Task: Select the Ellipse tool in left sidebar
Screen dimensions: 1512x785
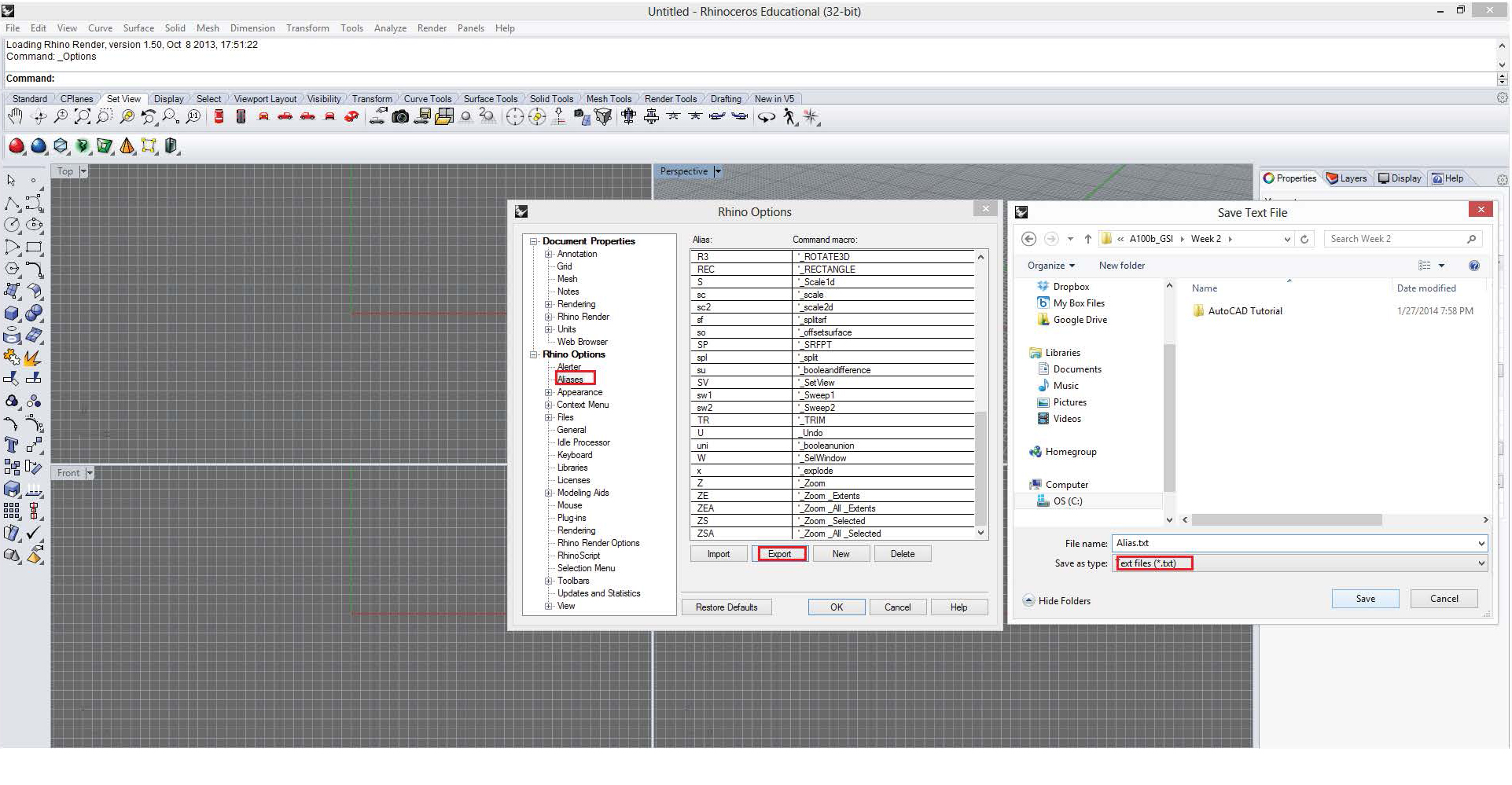Action: pyautogui.click(x=34, y=225)
